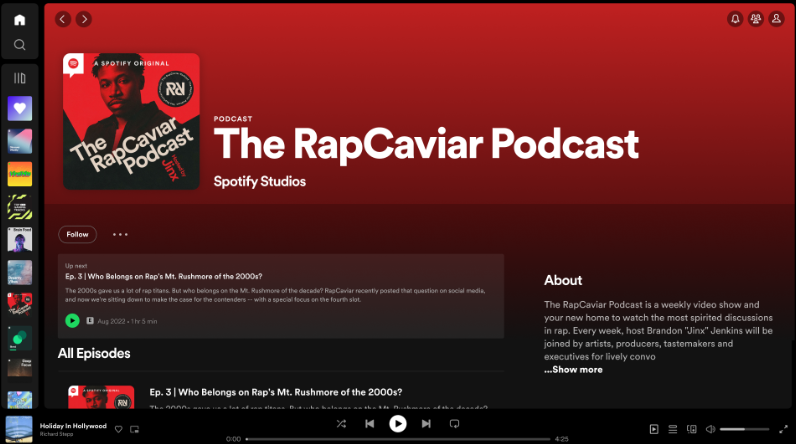Toggle shuffle playback
Screen dimensions: 796x444
[341, 424]
